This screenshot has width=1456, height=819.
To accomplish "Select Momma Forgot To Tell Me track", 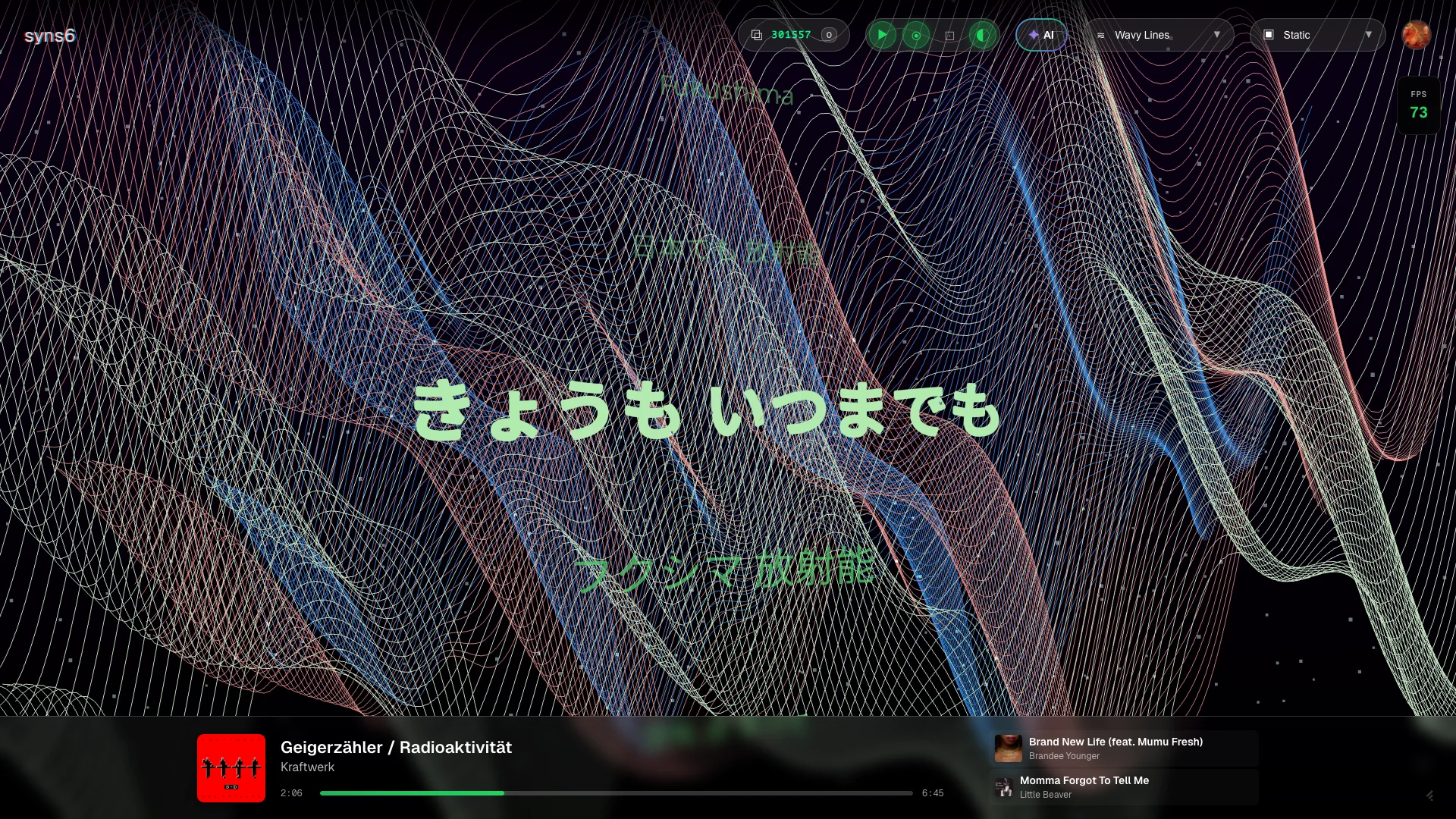I will pos(1124,786).
